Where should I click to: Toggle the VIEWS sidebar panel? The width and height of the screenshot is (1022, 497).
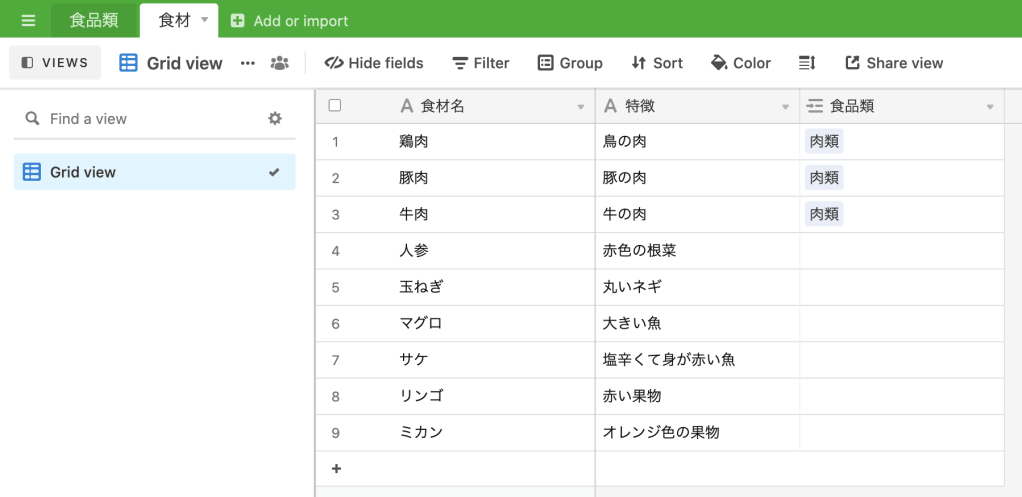(55, 63)
